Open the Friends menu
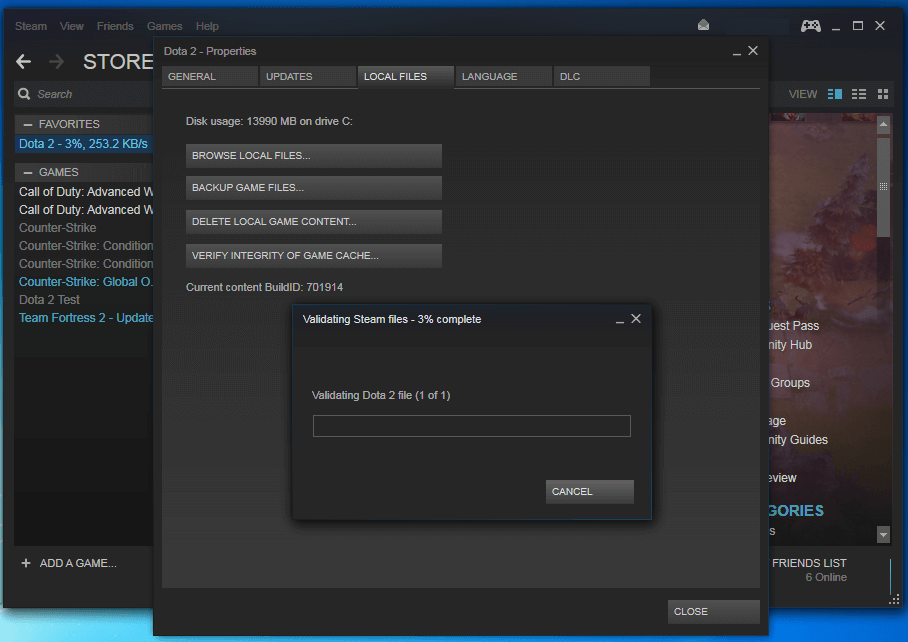 115,26
